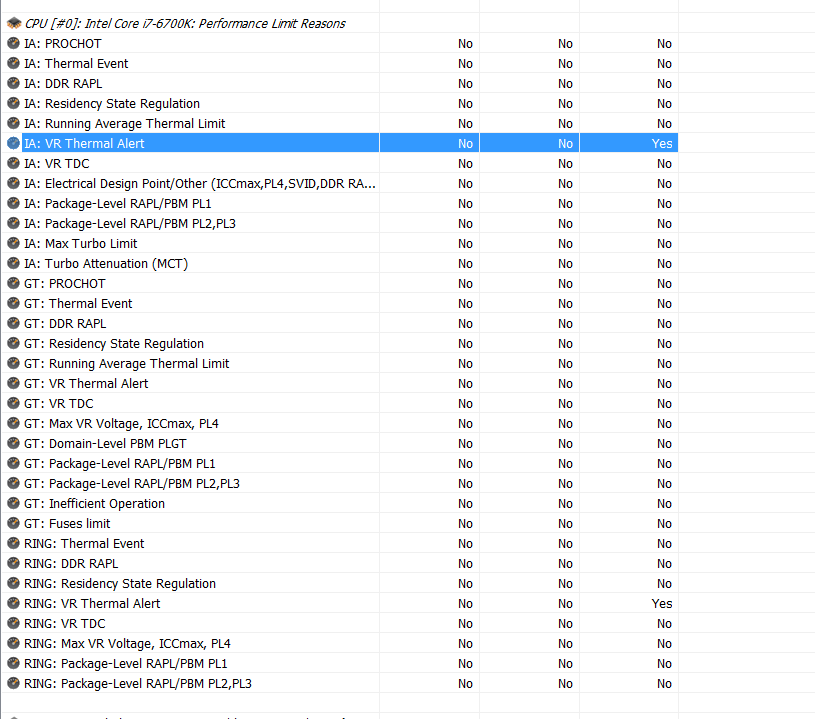Image resolution: width=815 pixels, height=719 pixels.
Task: Click the icon next to GT: VR Thermal Alert
Action: (x=14, y=384)
